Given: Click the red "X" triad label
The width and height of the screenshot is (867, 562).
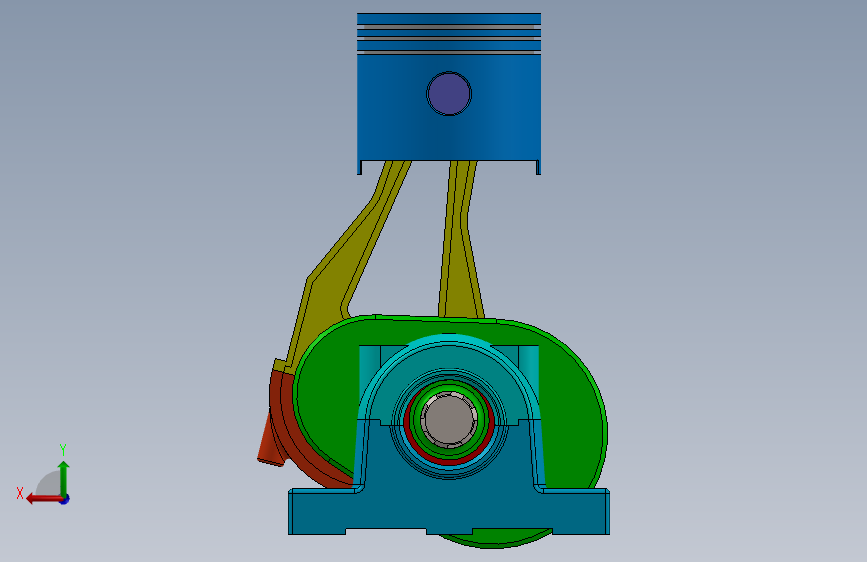Looking at the screenshot, I should [20, 493].
